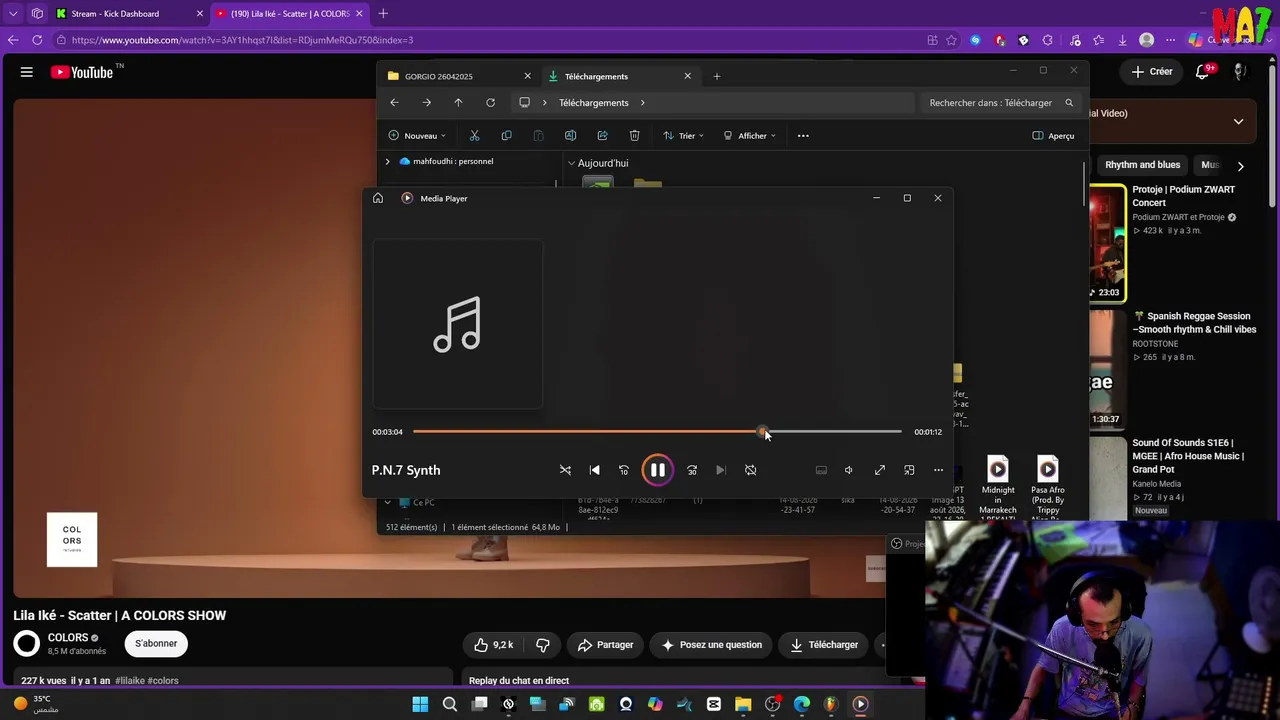Image resolution: width=1280 pixels, height=720 pixels.
Task: Share the video with Partager
Action: pos(605,645)
